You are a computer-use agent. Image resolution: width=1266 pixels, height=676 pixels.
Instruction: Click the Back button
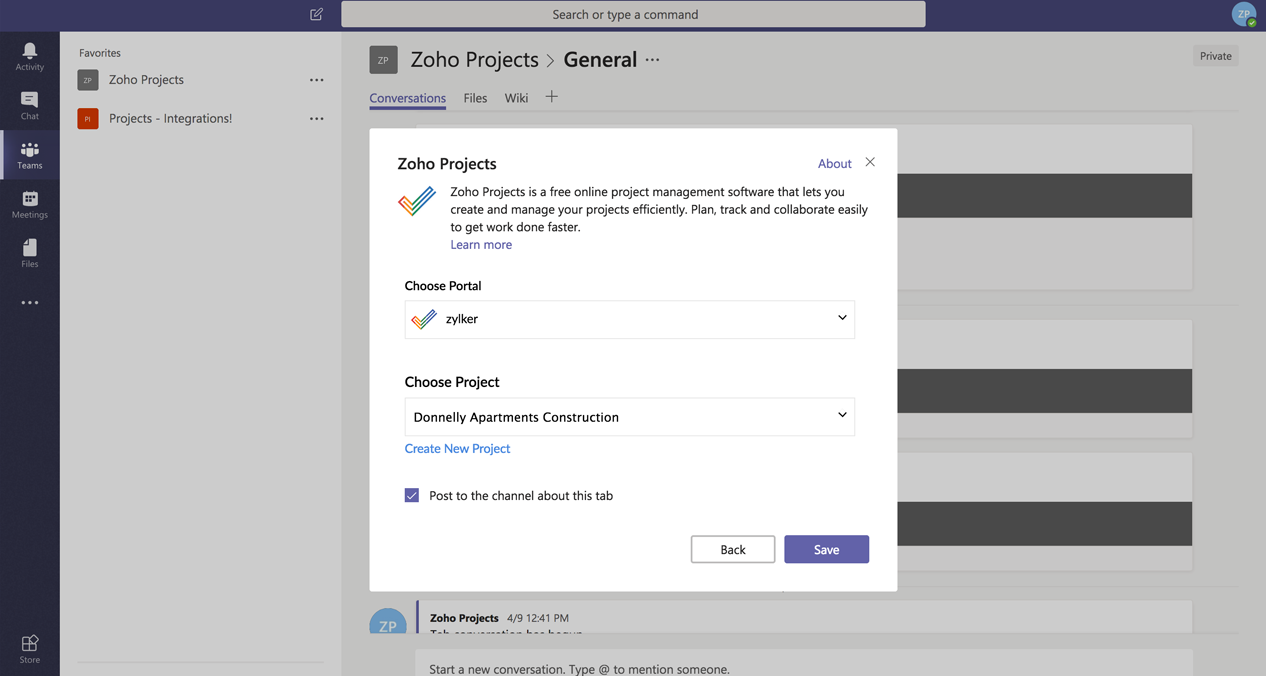click(733, 549)
